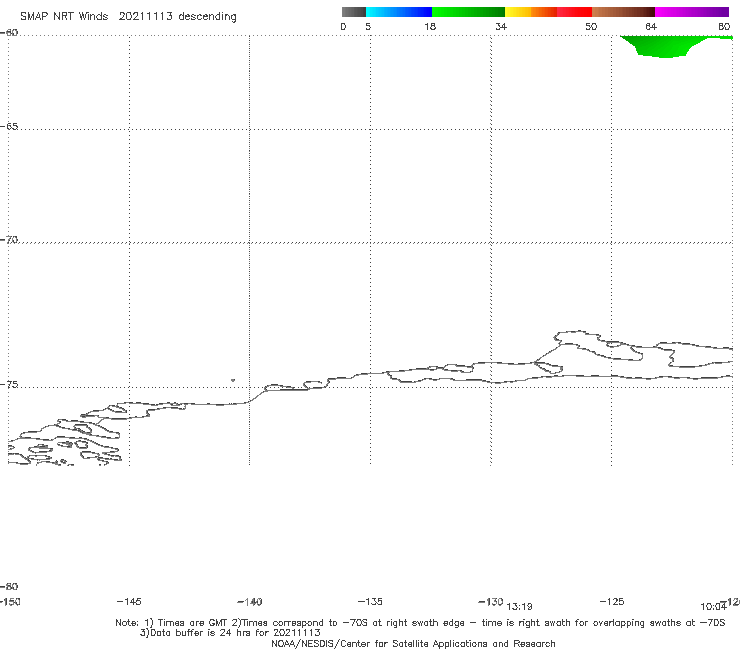Click the longitude label "-150"

[x=9, y=602]
